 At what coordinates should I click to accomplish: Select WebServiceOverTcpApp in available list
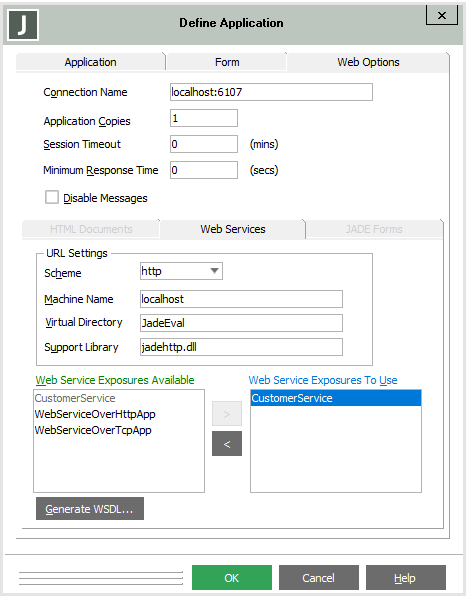(x=93, y=430)
